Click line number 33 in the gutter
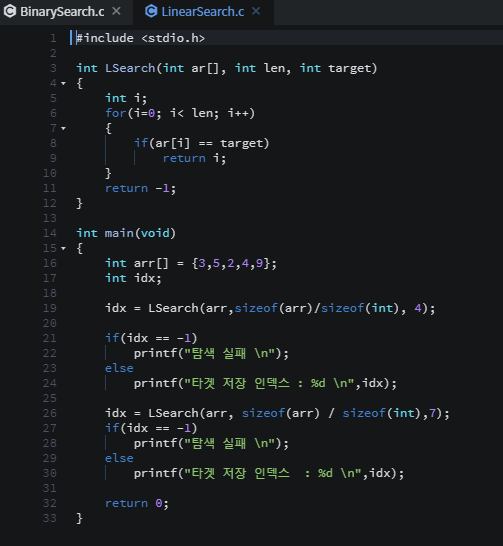The height and width of the screenshot is (546, 503). pyautogui.click(x=50, y=518)
